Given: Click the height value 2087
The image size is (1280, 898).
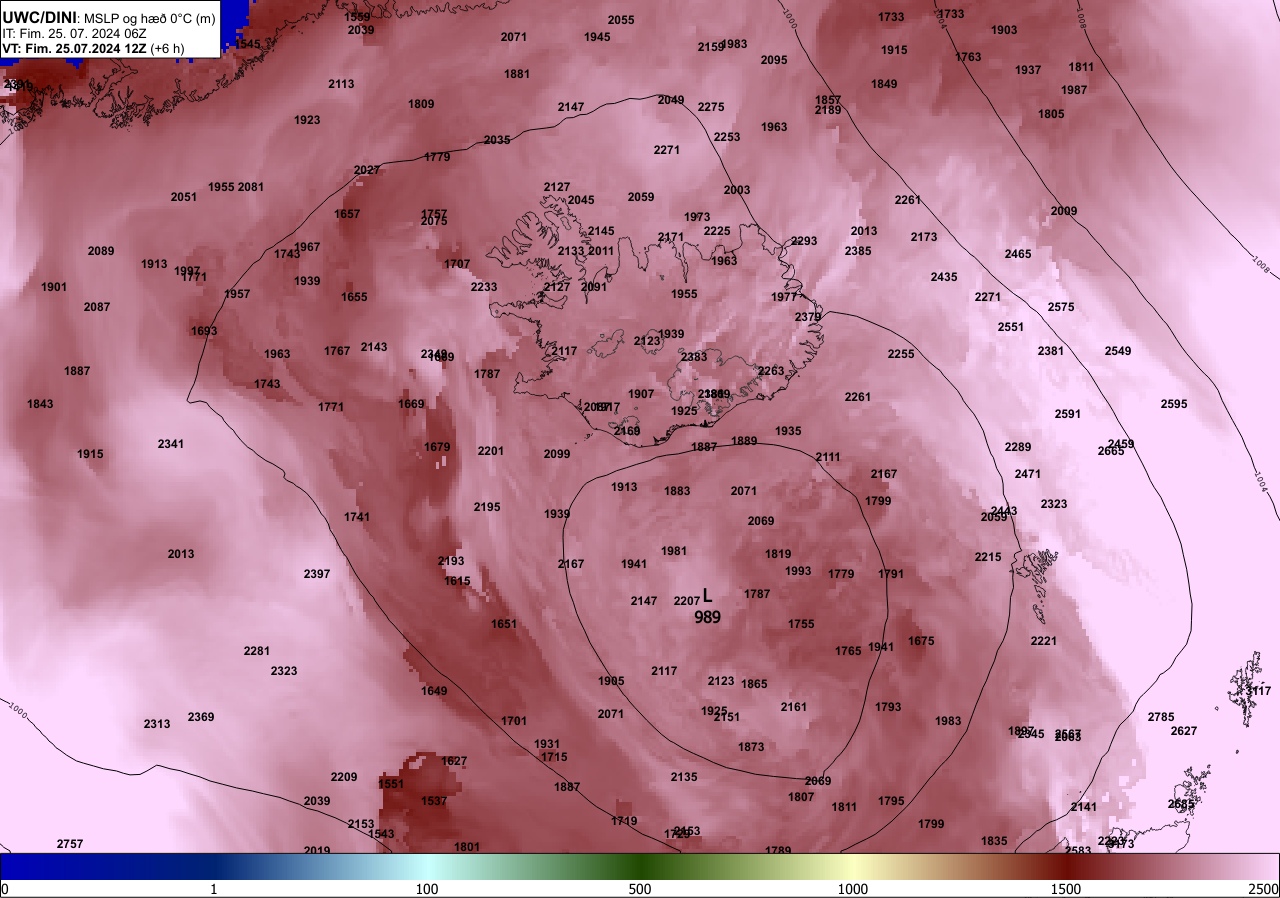Looking at the screenshot, I should (x=97, y=307).
